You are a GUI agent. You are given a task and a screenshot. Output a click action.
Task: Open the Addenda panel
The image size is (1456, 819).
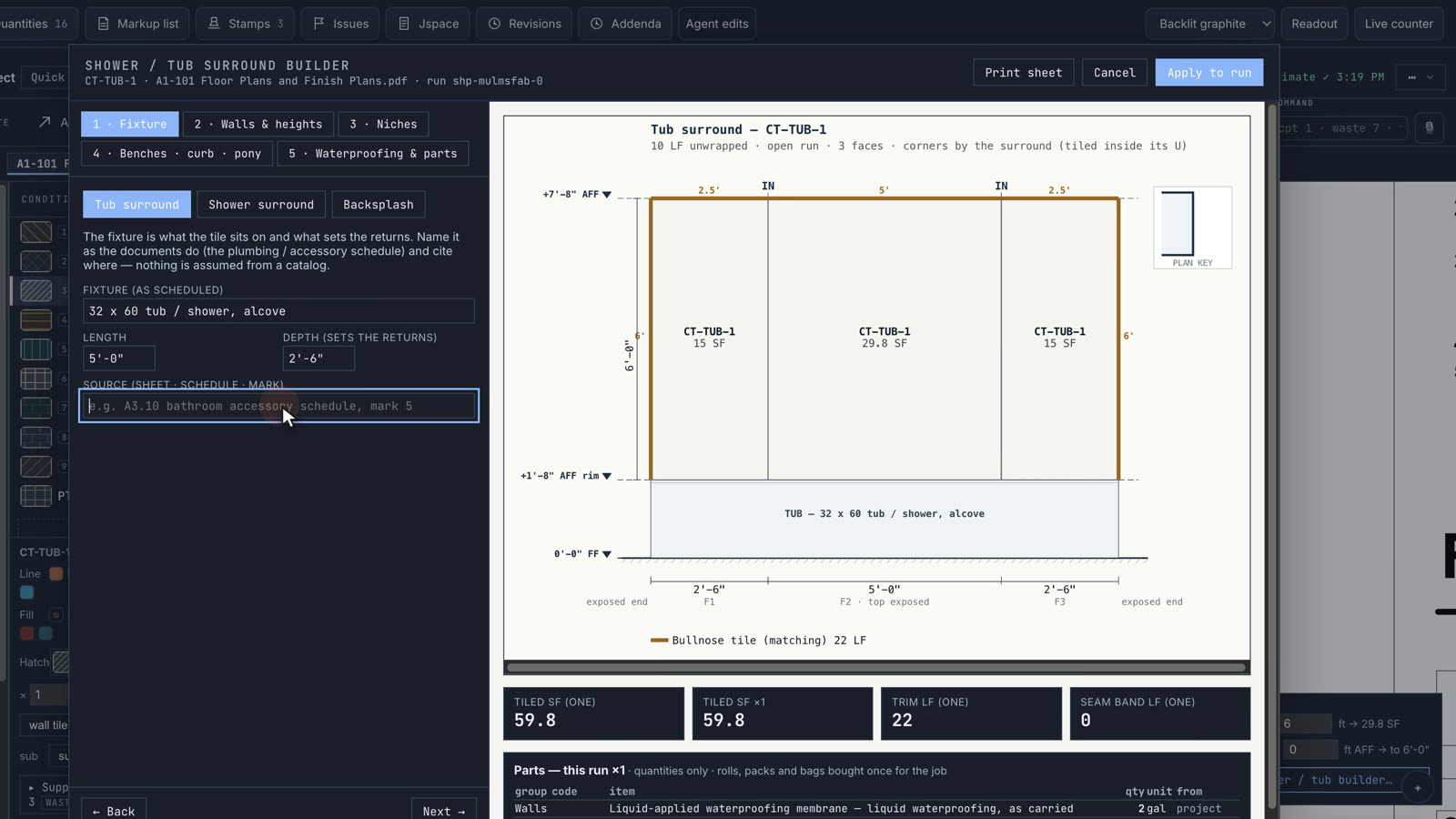point(625,24)
